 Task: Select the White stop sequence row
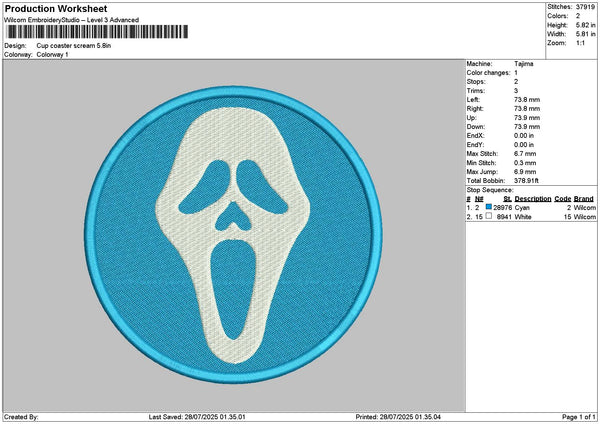click(530, 216)
